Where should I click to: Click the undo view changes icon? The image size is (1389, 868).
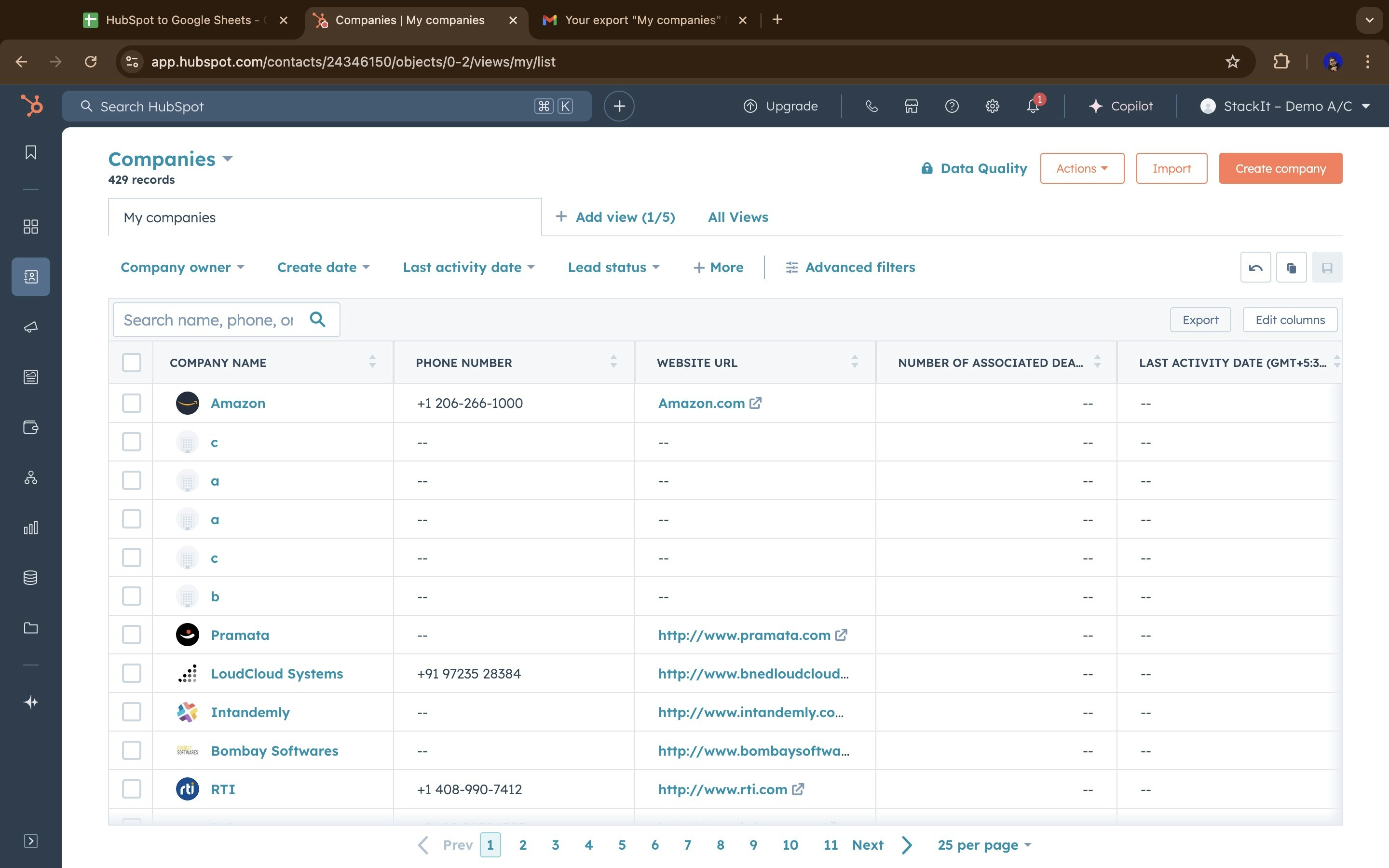click(x=1255, y=268)
